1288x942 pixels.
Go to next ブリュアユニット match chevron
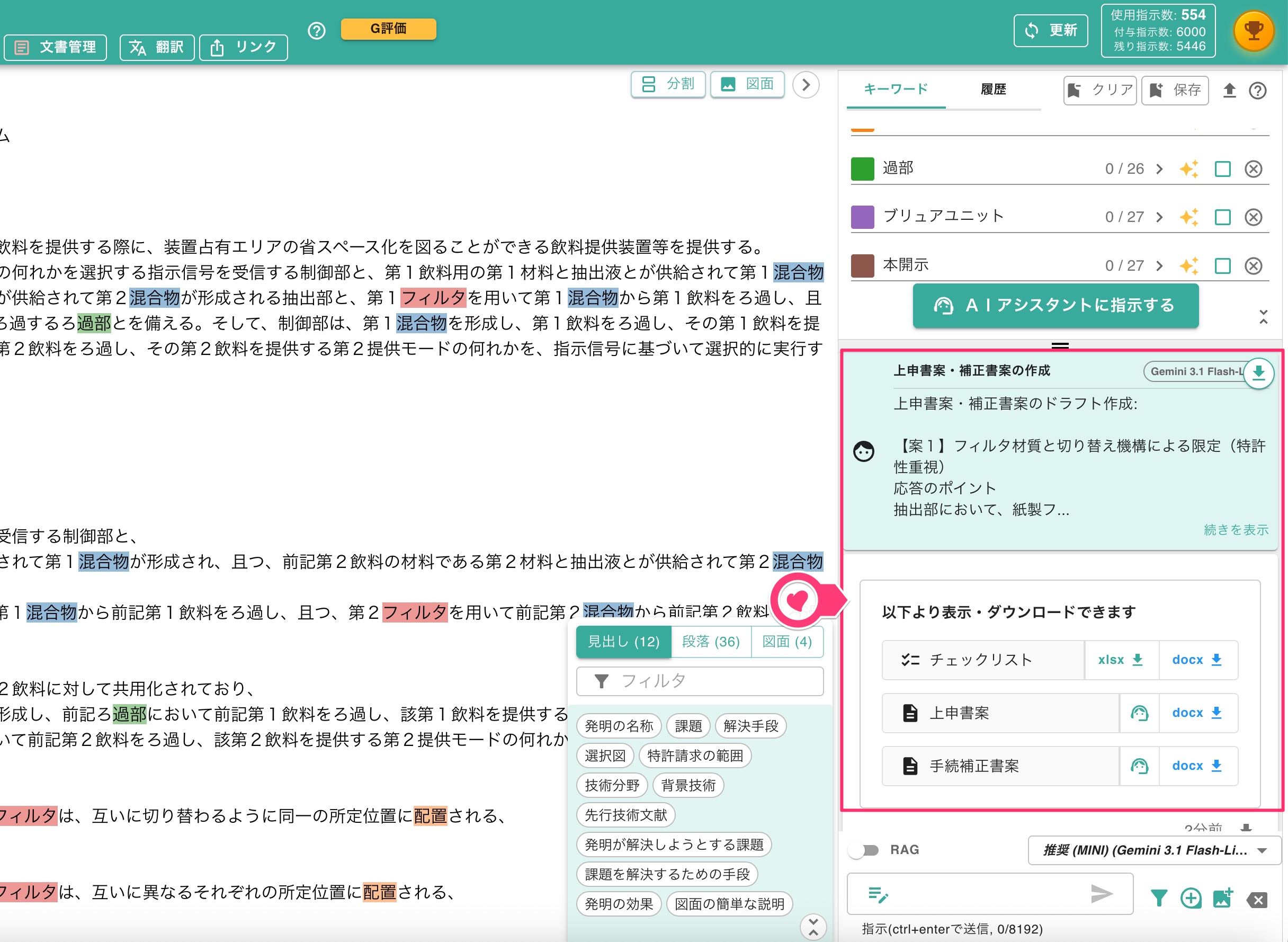pyautogui.click(x=1159, y=217)
